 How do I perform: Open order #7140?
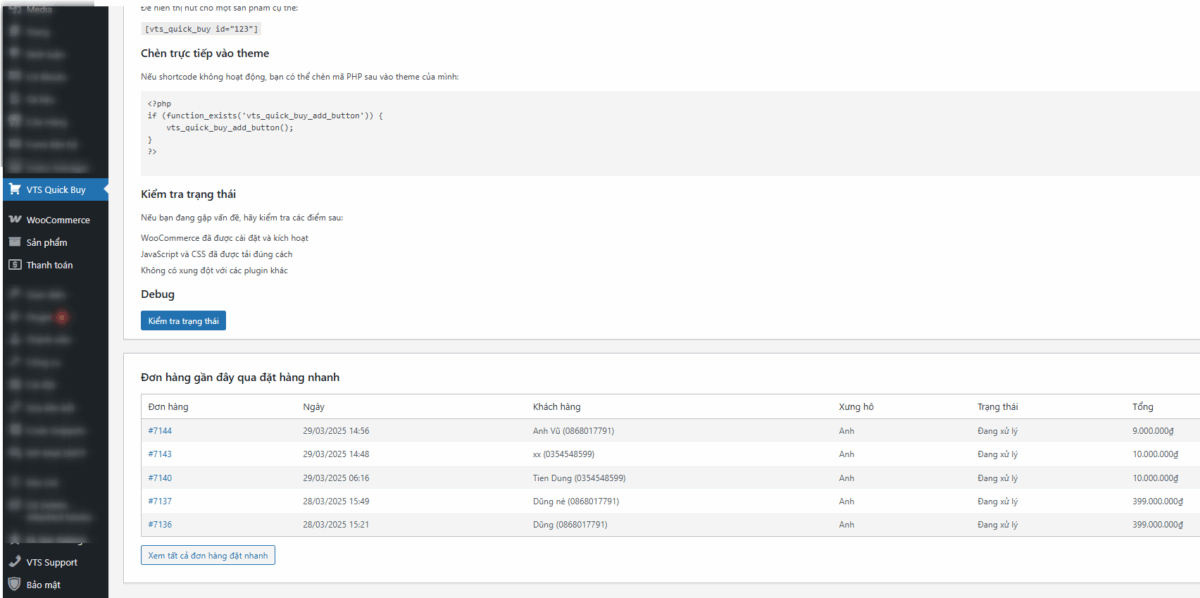tap(160, 478)
